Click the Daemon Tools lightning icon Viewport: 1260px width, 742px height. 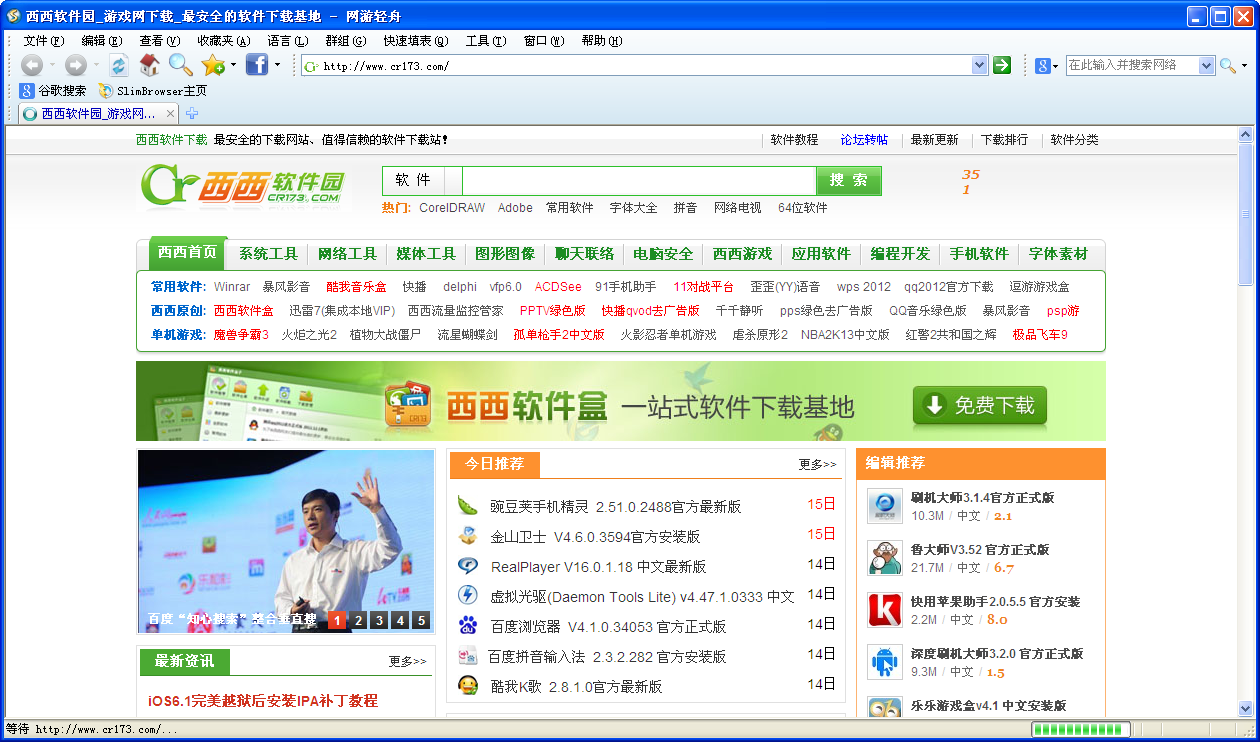click(x=468, y=595)
